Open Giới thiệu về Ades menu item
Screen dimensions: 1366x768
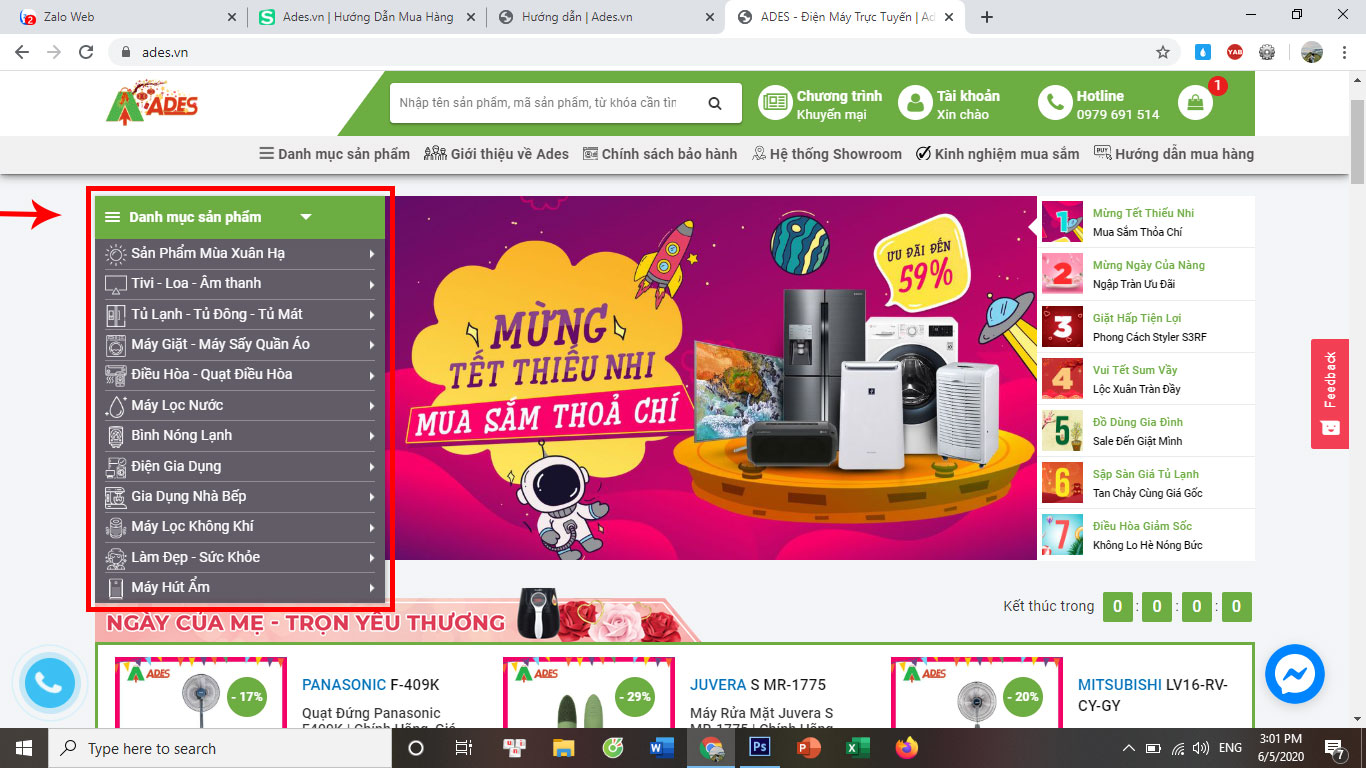[x=496, y=154]
